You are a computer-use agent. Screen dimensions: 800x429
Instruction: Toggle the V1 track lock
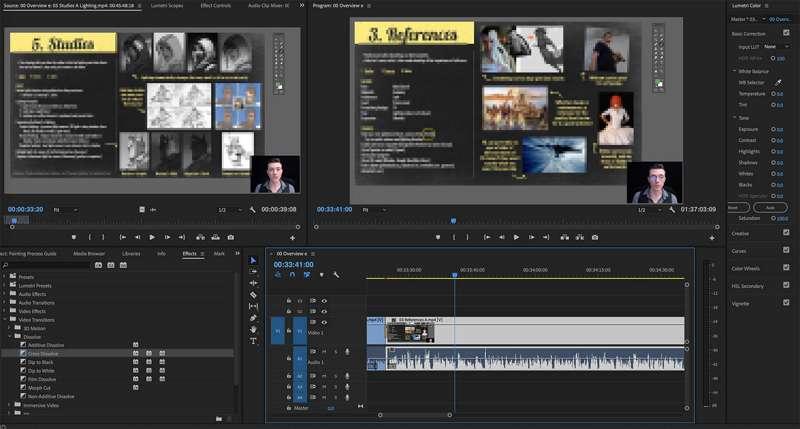[289, 331]
